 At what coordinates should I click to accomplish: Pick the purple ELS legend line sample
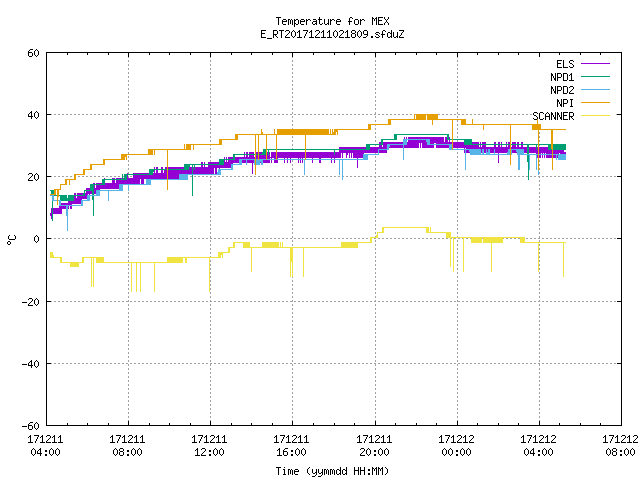pyautogui.click(x=595, y=64)
